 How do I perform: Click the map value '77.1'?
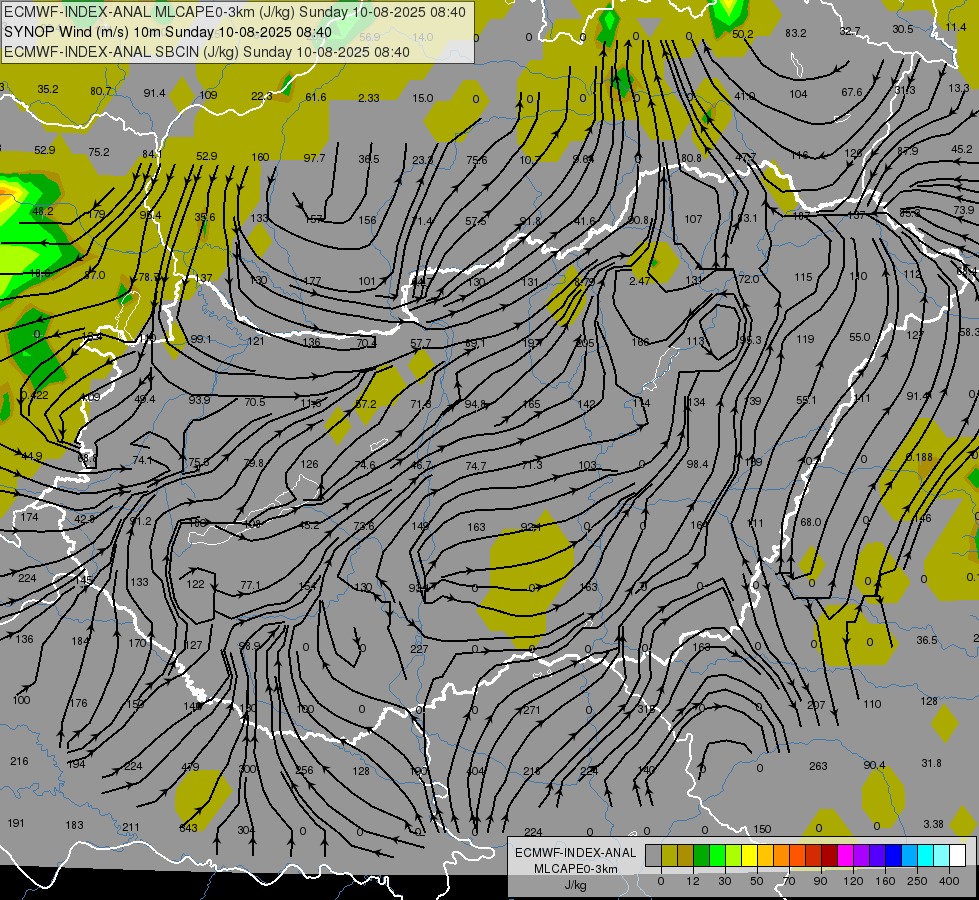250,585
